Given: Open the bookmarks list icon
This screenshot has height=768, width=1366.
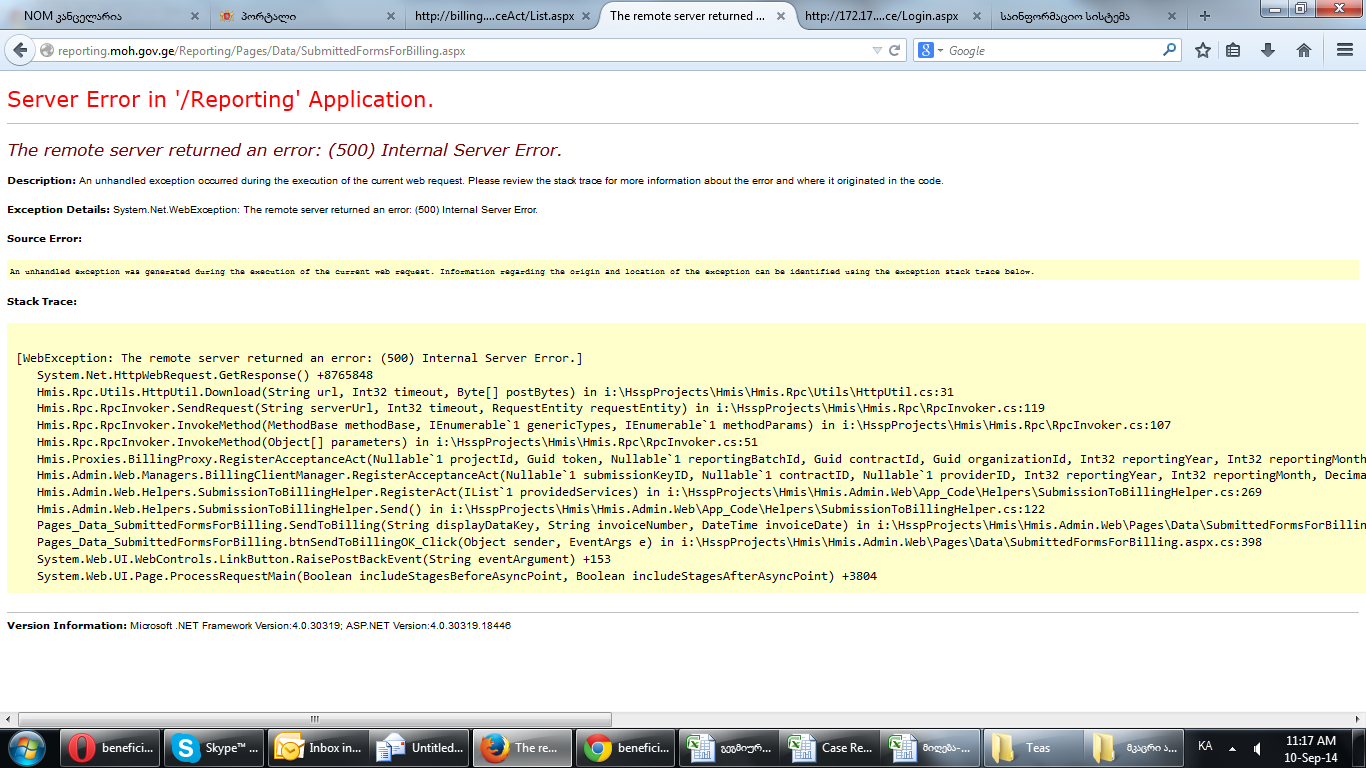Looking at the screenshot, I should 1233,50.
